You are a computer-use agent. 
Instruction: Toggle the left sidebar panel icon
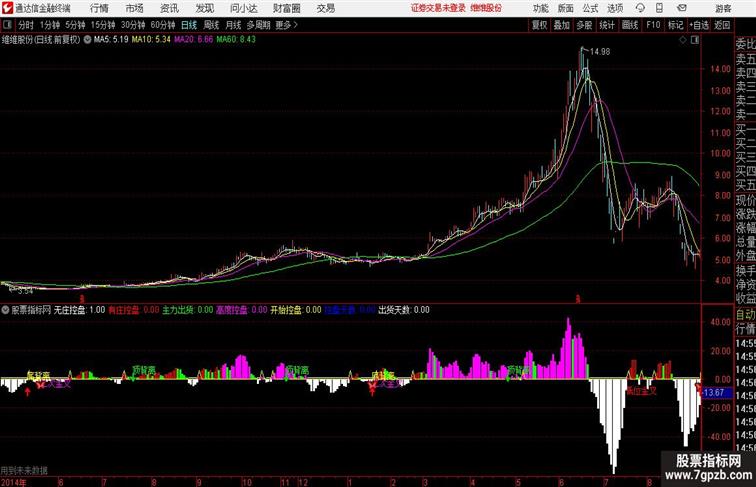pyautogui.click(x=7, y=25)
